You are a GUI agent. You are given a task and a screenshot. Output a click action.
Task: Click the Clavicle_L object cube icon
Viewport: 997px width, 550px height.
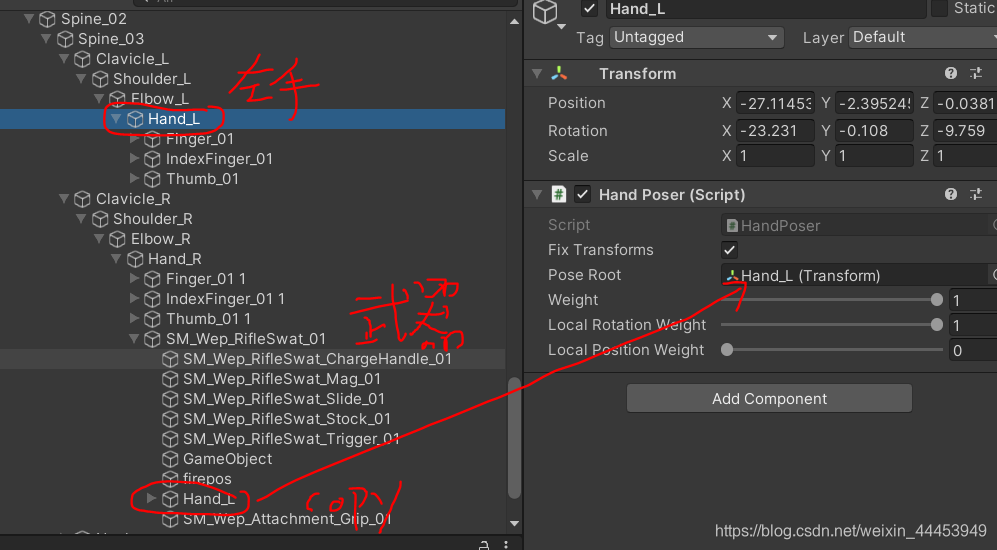pyautogui.click(x=82, y=59)
